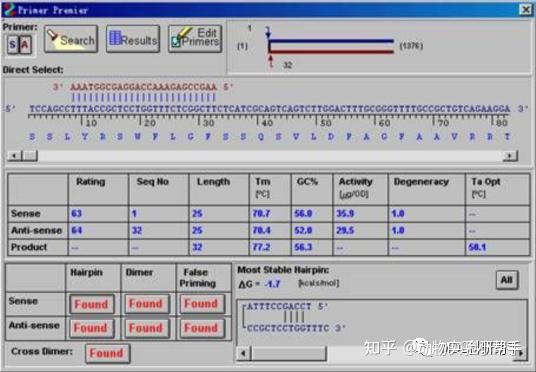Click the template sequence line

tap(269, 109)
